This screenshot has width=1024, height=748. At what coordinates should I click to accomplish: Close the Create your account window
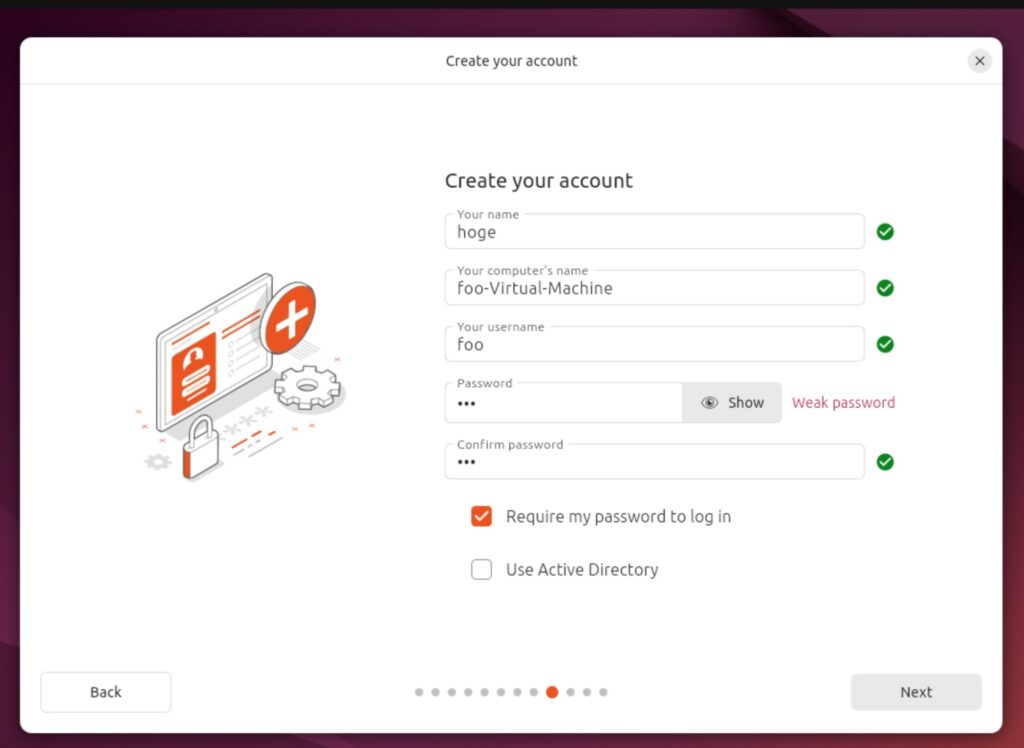[979, 61]
